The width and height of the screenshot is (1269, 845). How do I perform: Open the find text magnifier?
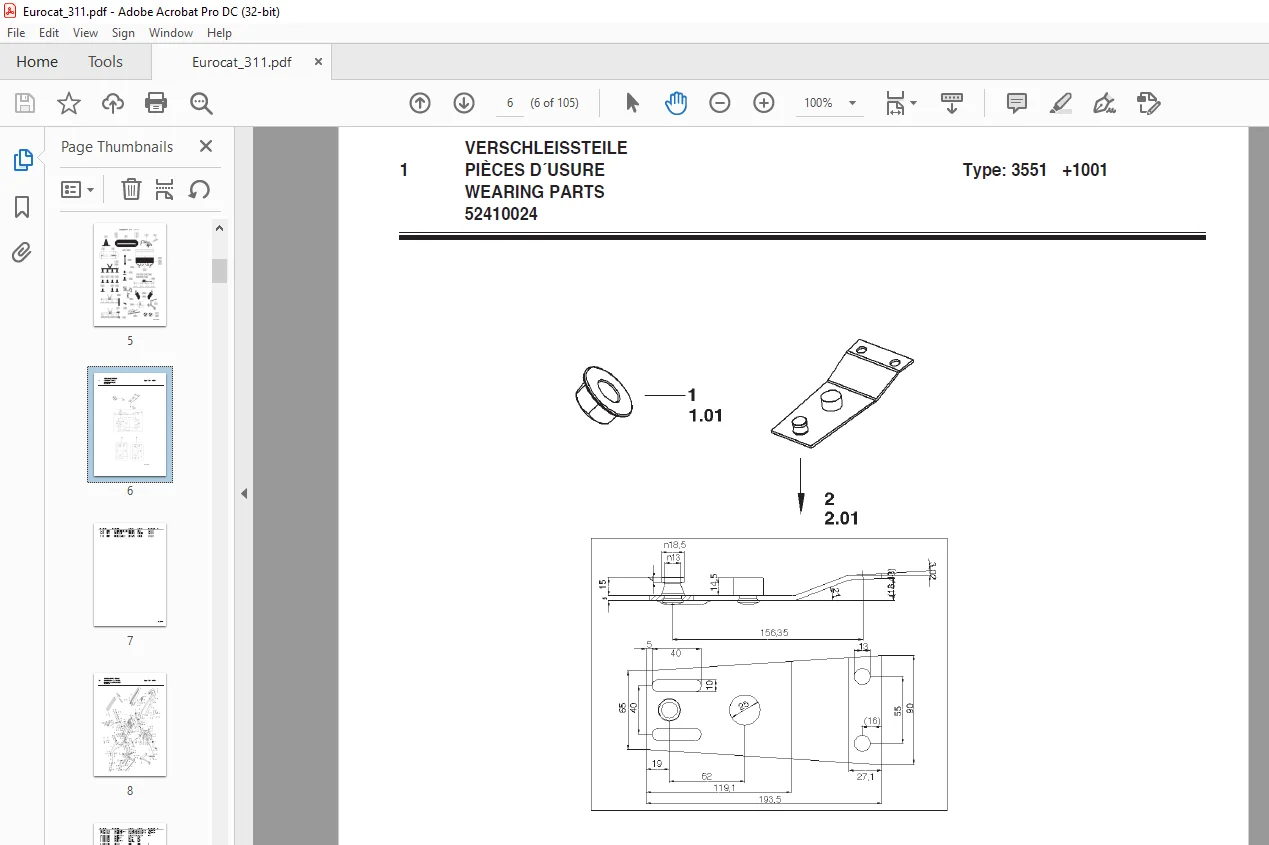click(x=201, y=103)
